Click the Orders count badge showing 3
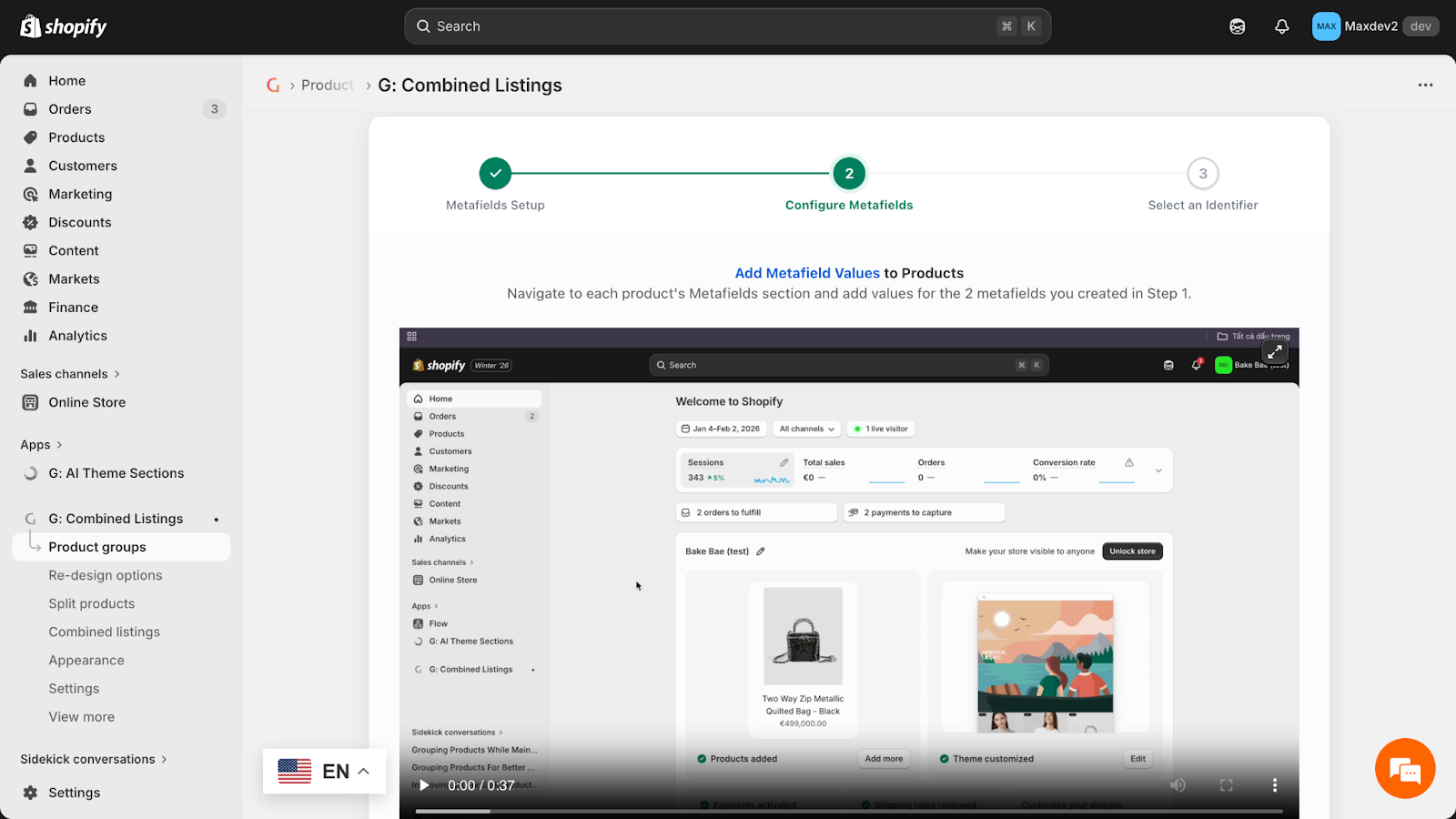 pos(215,109)
